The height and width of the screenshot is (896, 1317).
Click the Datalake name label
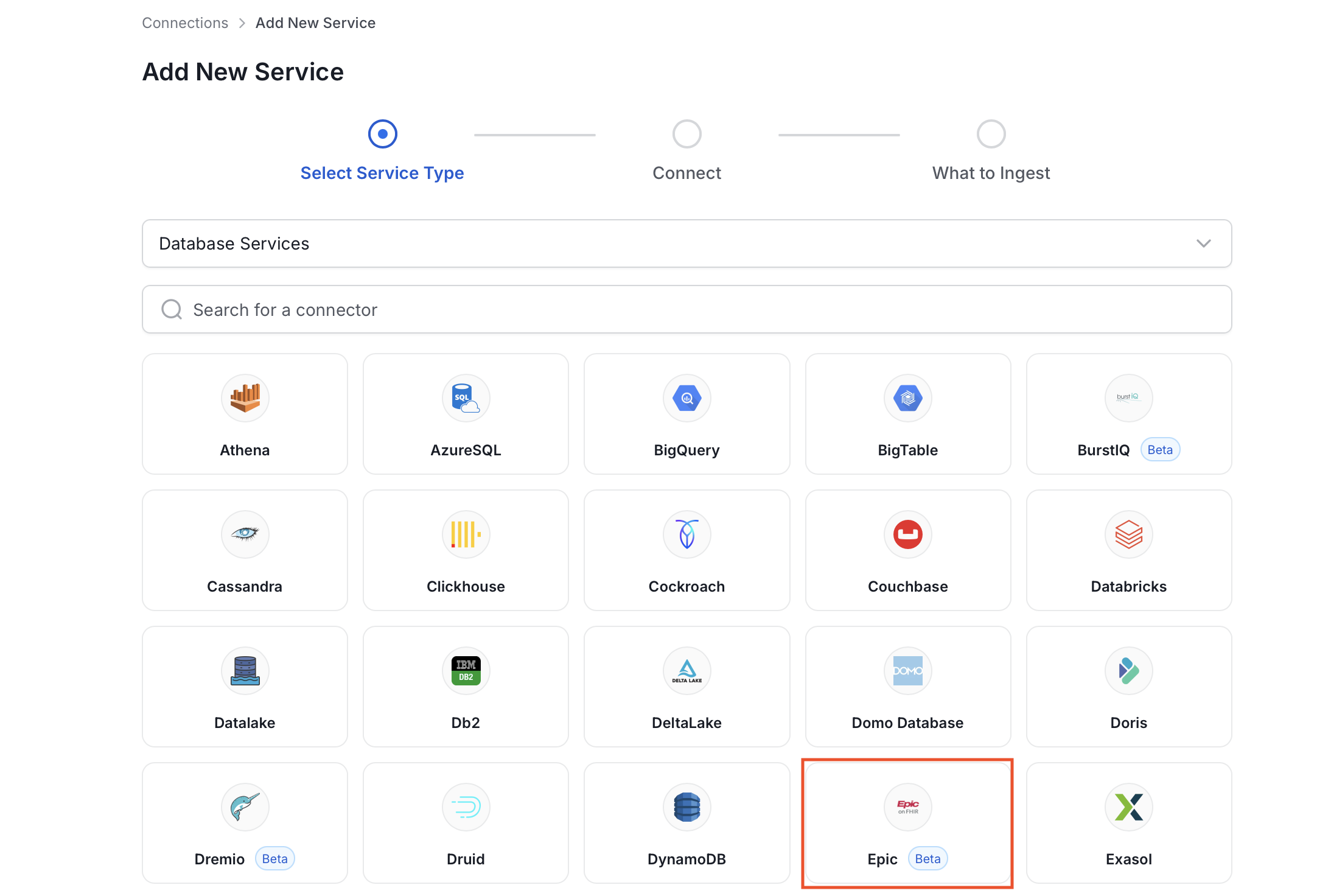pos(245,723)
